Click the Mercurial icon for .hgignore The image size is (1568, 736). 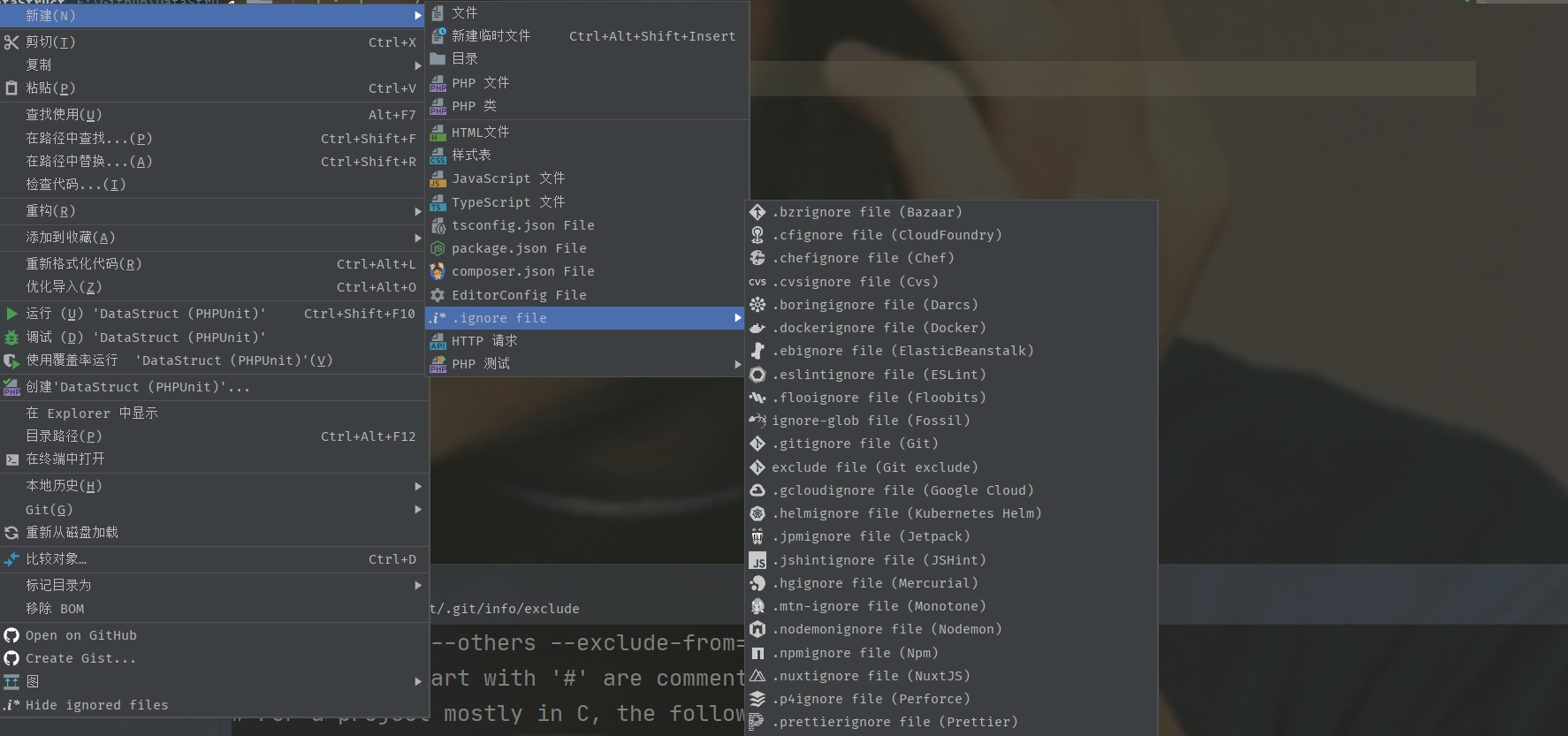pos(757,583)
